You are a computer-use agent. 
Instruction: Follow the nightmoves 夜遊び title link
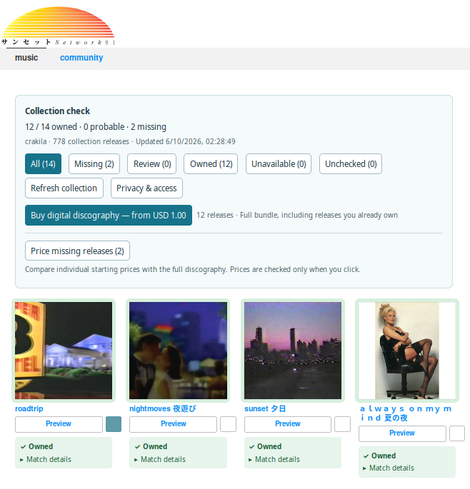click(x=163, y=409)
